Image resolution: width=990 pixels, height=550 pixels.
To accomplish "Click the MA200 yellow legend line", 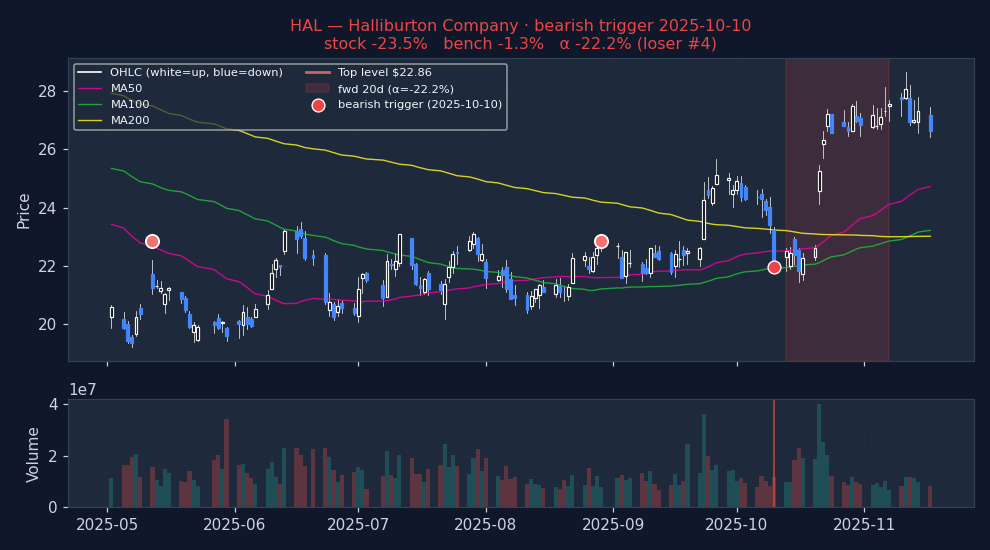I will tap(91, 120).
